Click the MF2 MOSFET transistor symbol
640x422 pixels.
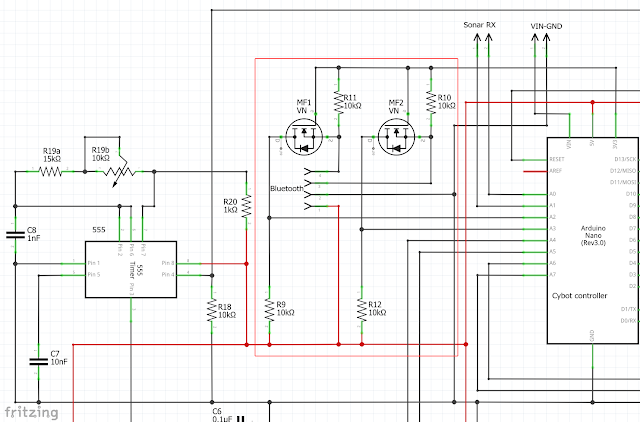[x=396, y=137]
